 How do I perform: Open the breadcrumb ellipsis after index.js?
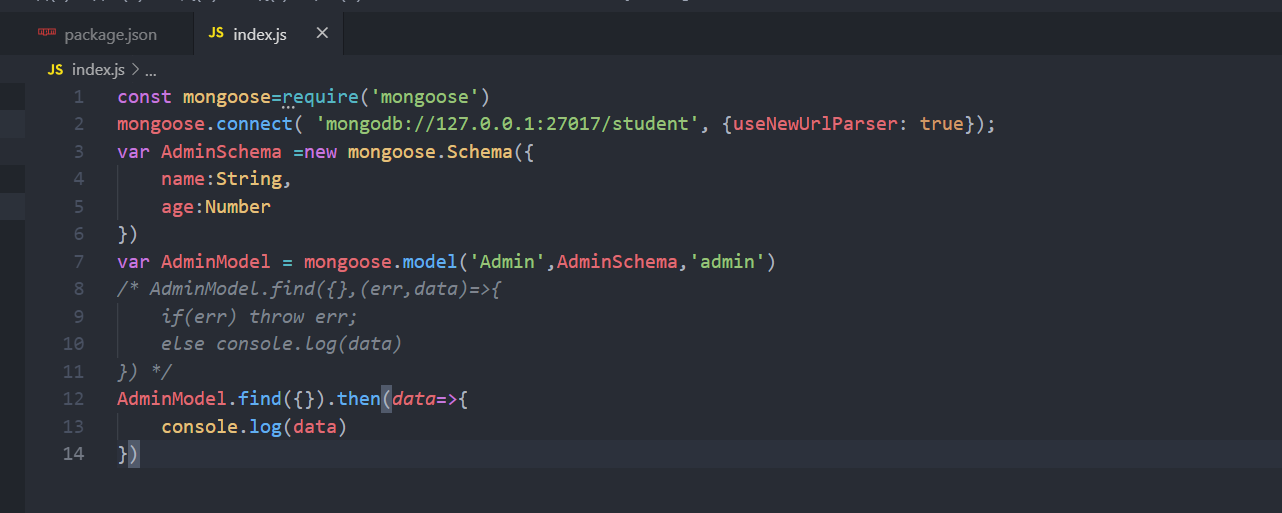tap(152, 71)
